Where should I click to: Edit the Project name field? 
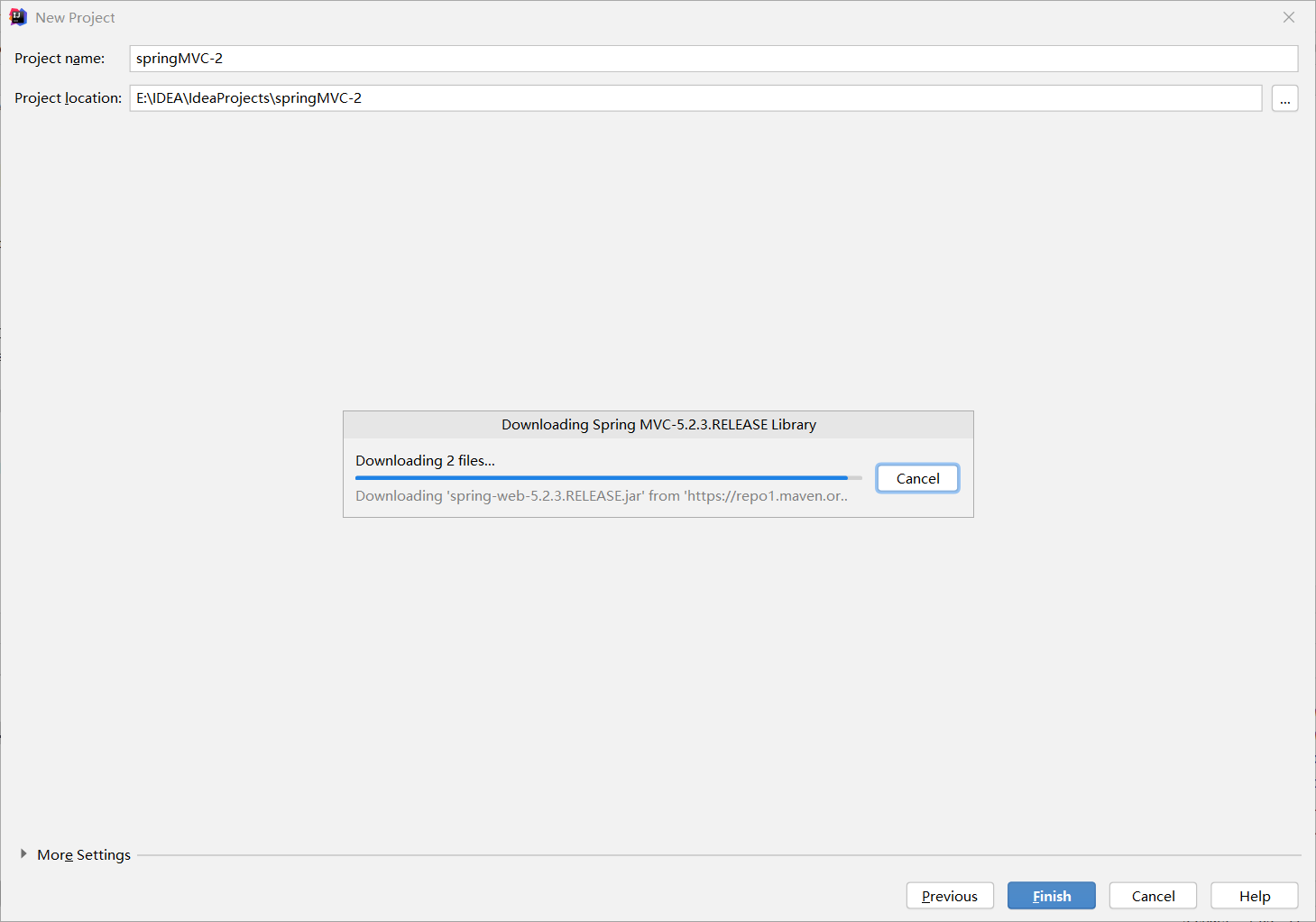point(713,59)
